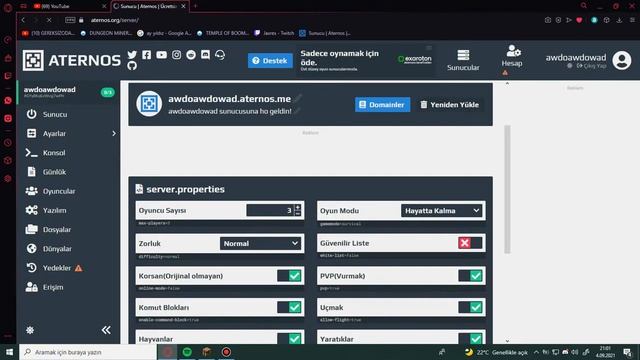Click the Domainler button
The width and height of the screenshot is (640, 360).
coord(382,104)
